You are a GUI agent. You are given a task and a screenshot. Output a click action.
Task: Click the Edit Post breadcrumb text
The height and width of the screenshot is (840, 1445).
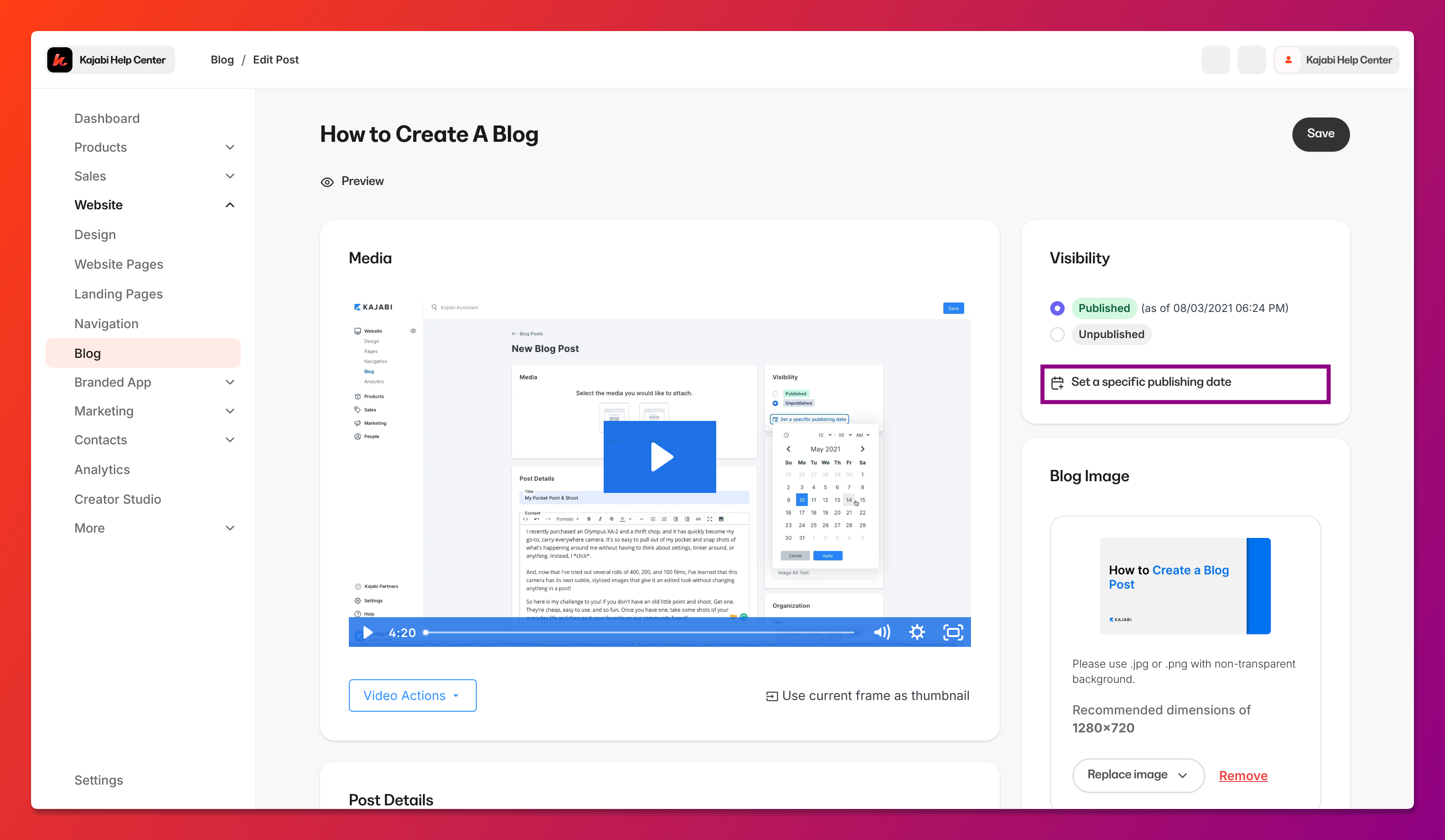(x=276, y=59)
